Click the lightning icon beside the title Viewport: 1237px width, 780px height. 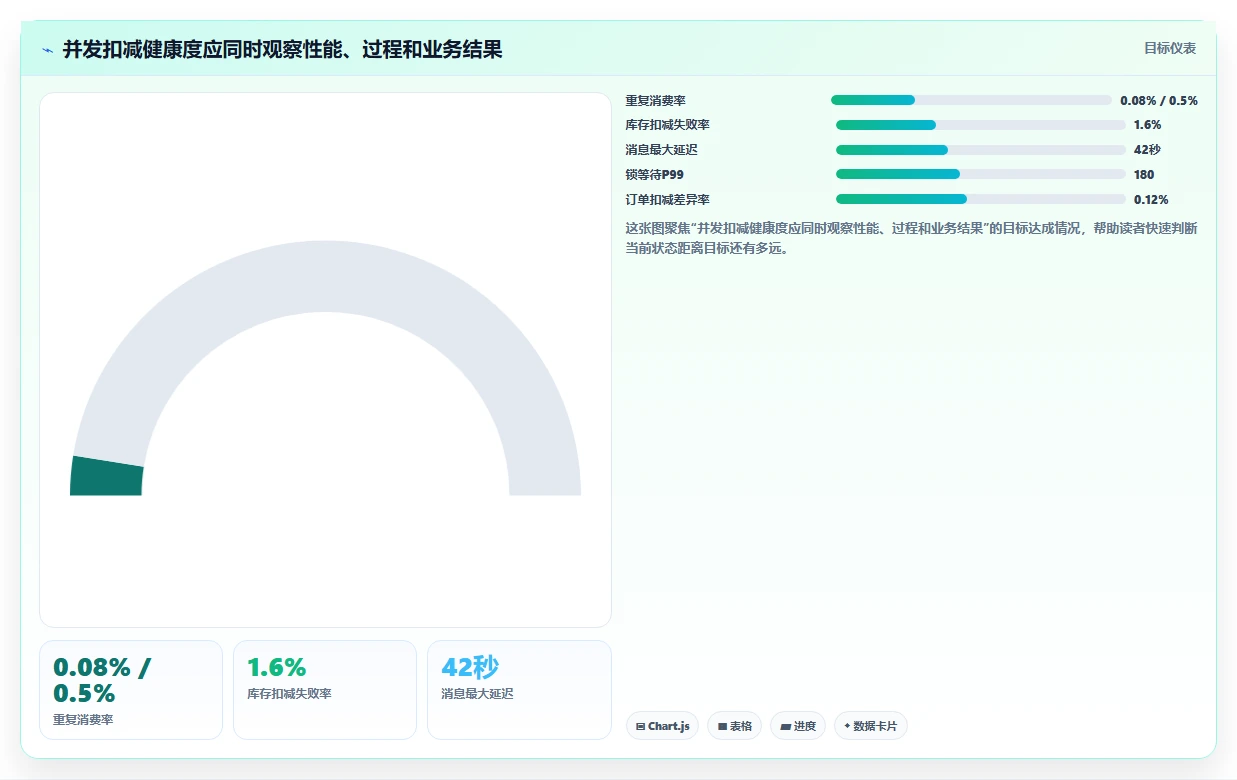click(x=48, y=50)
